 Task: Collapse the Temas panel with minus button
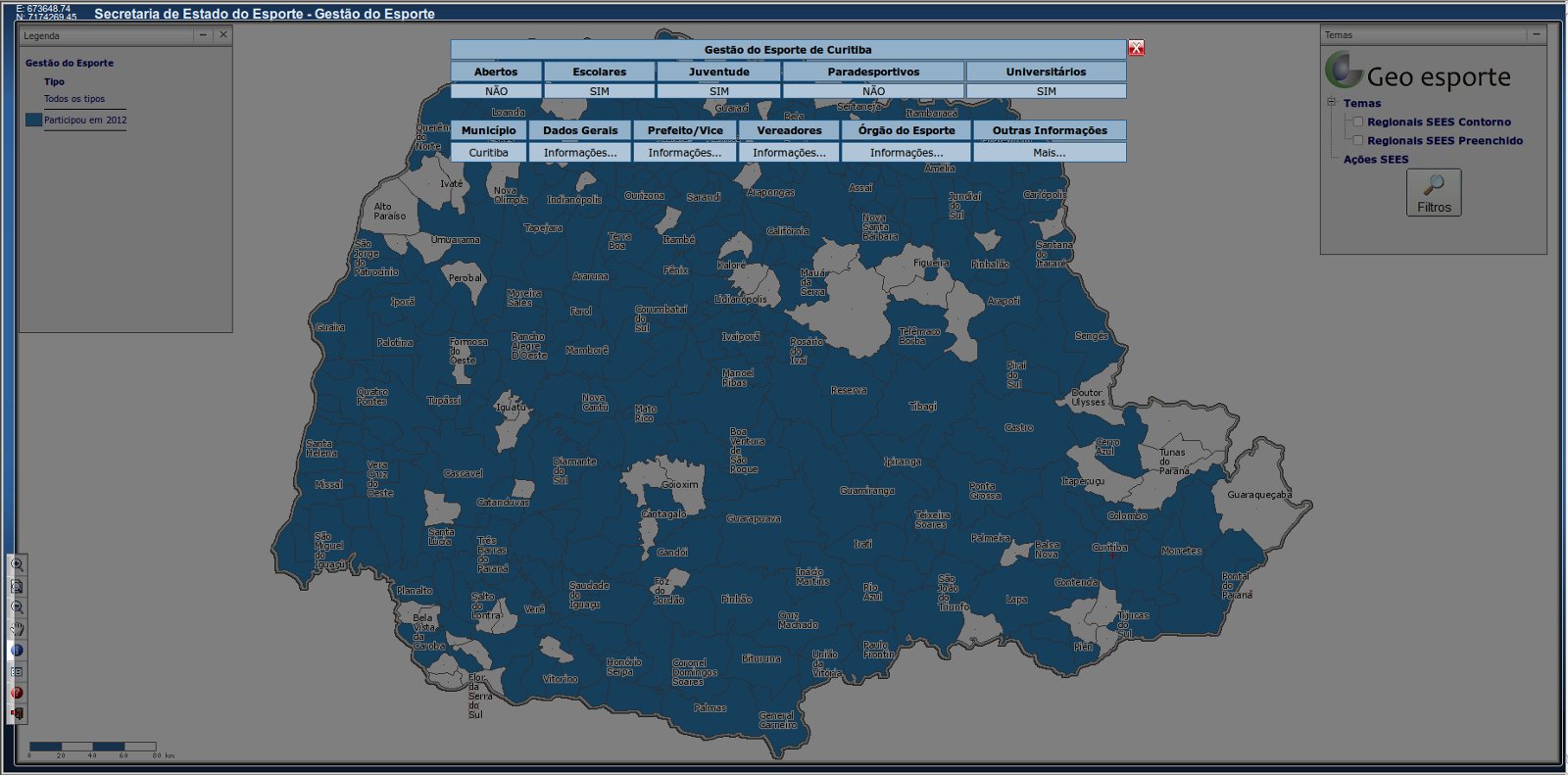point(1536,34)
